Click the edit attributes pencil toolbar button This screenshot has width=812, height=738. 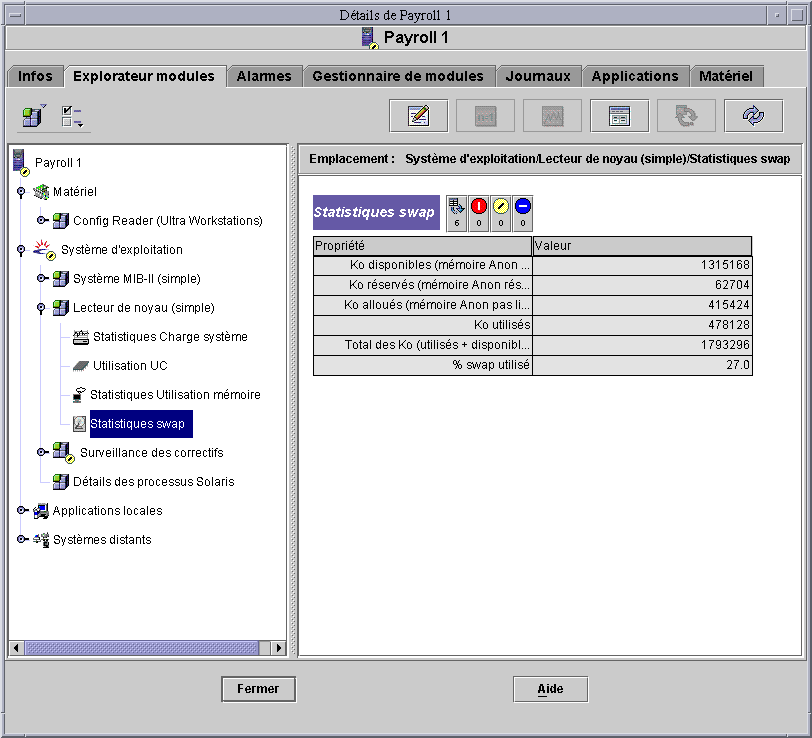[418, 115]
